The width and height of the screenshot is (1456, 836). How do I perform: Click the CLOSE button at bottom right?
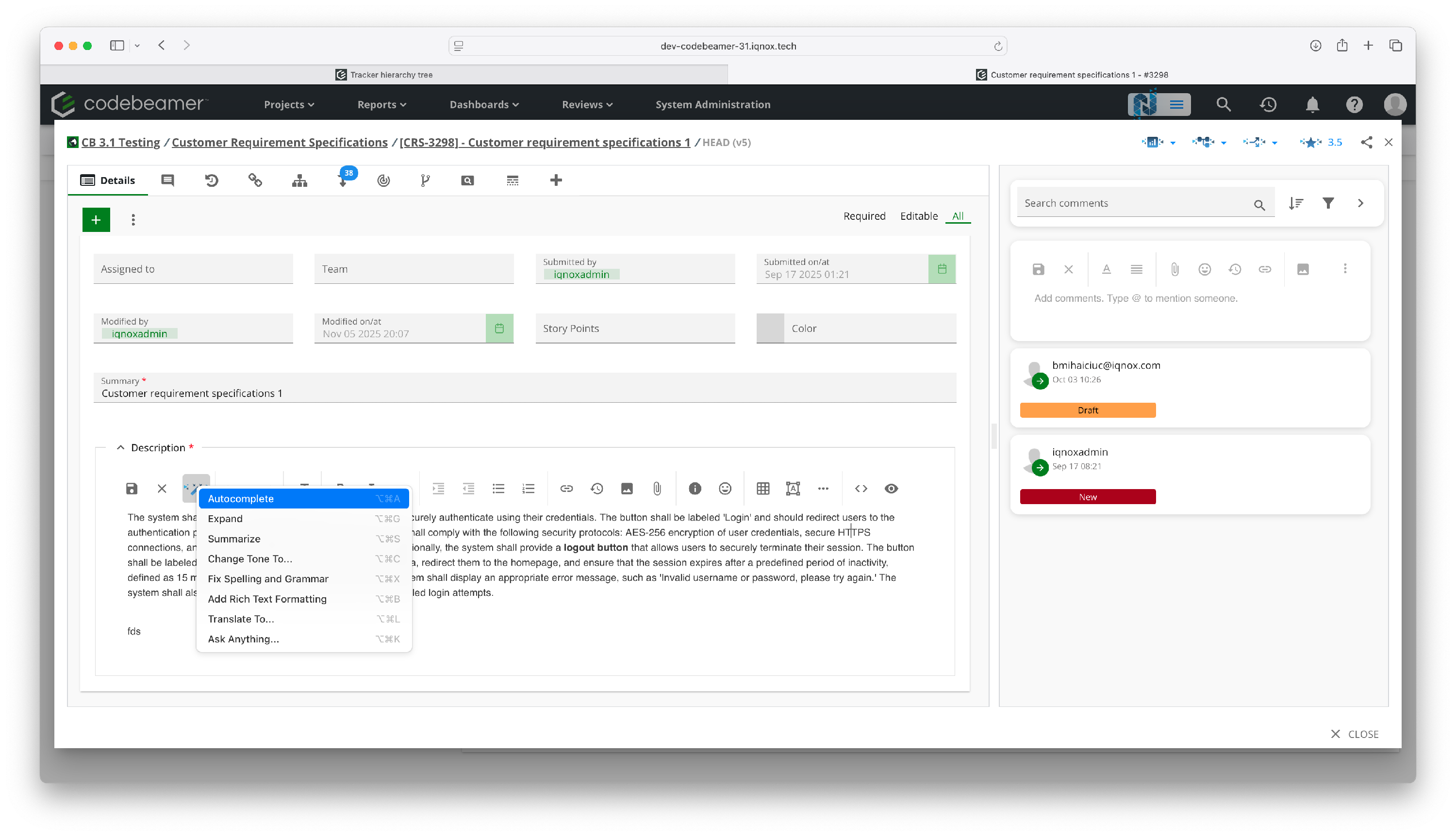(x=1355, y=734)
